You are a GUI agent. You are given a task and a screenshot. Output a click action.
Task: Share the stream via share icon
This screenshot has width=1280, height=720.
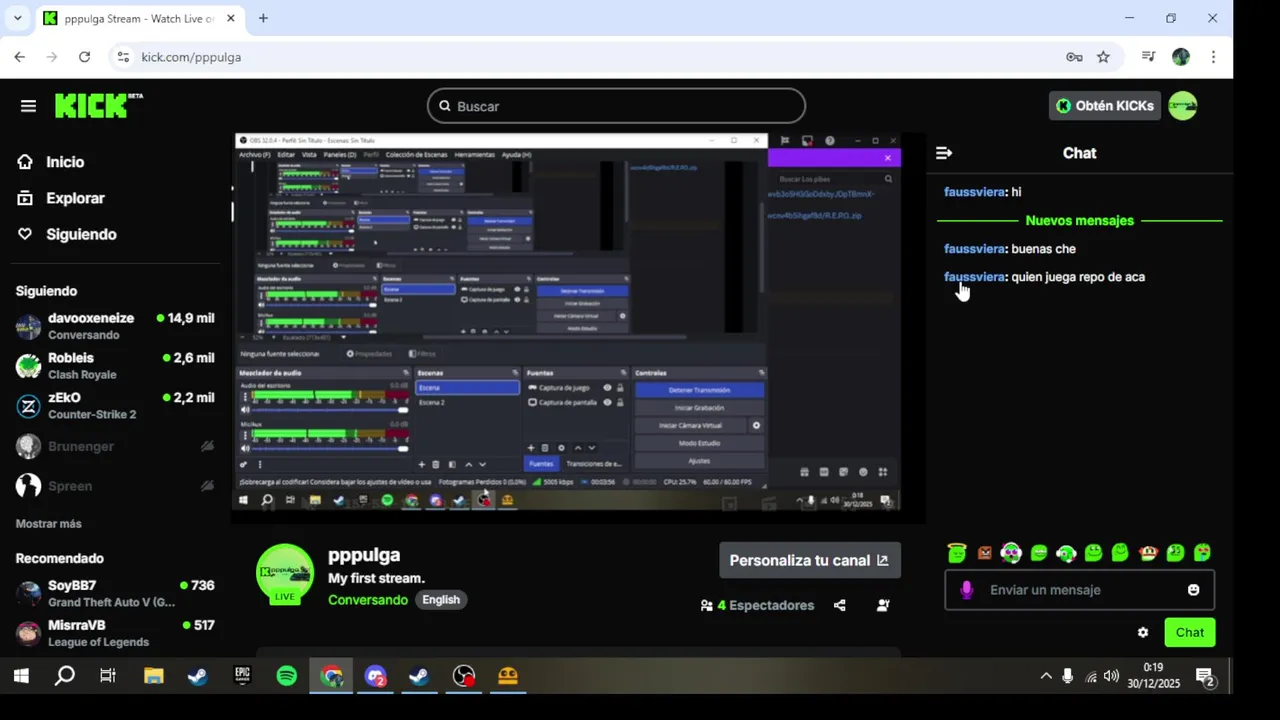point(839,605)
